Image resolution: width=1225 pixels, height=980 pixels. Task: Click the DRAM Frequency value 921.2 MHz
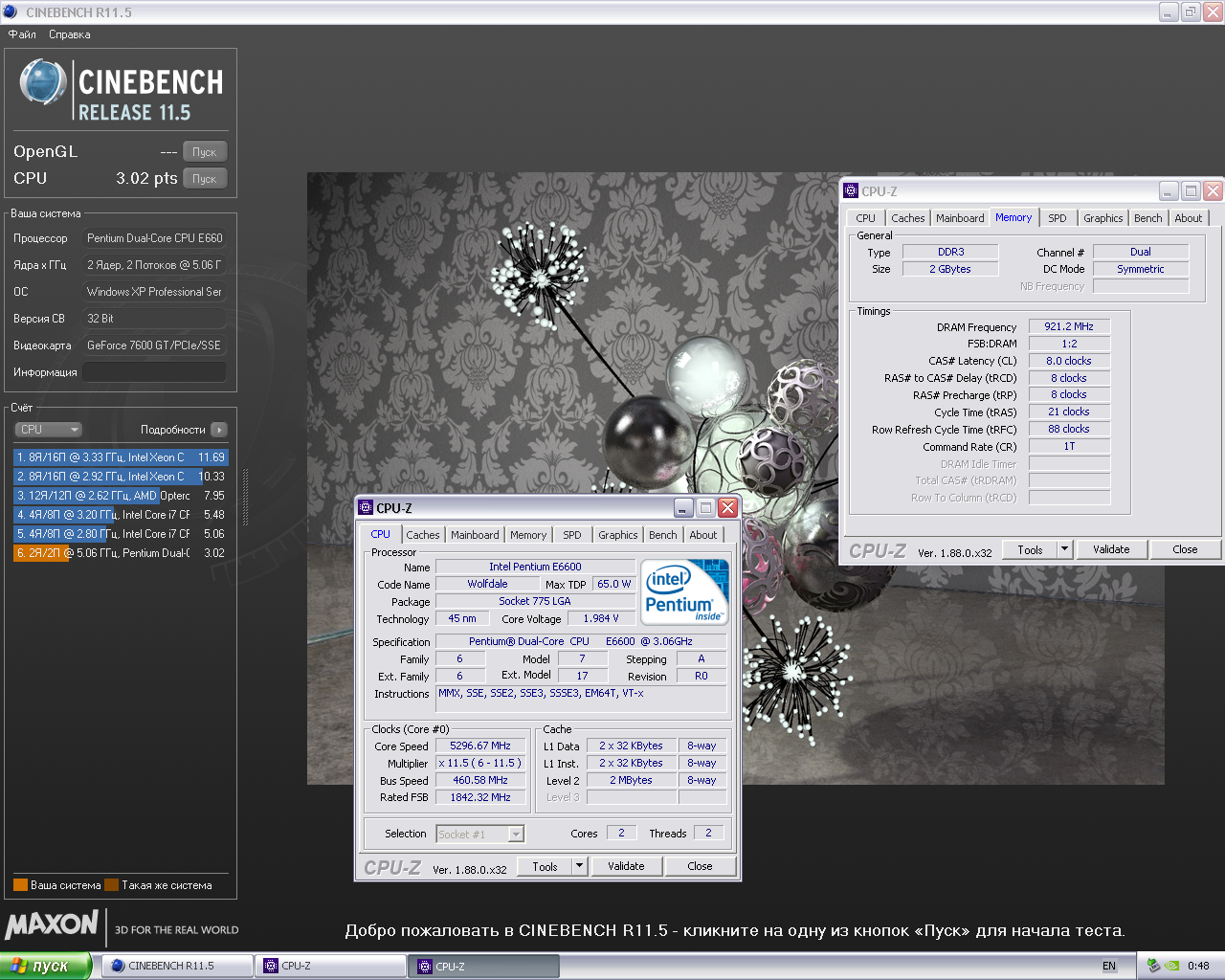coord(1069,326)
